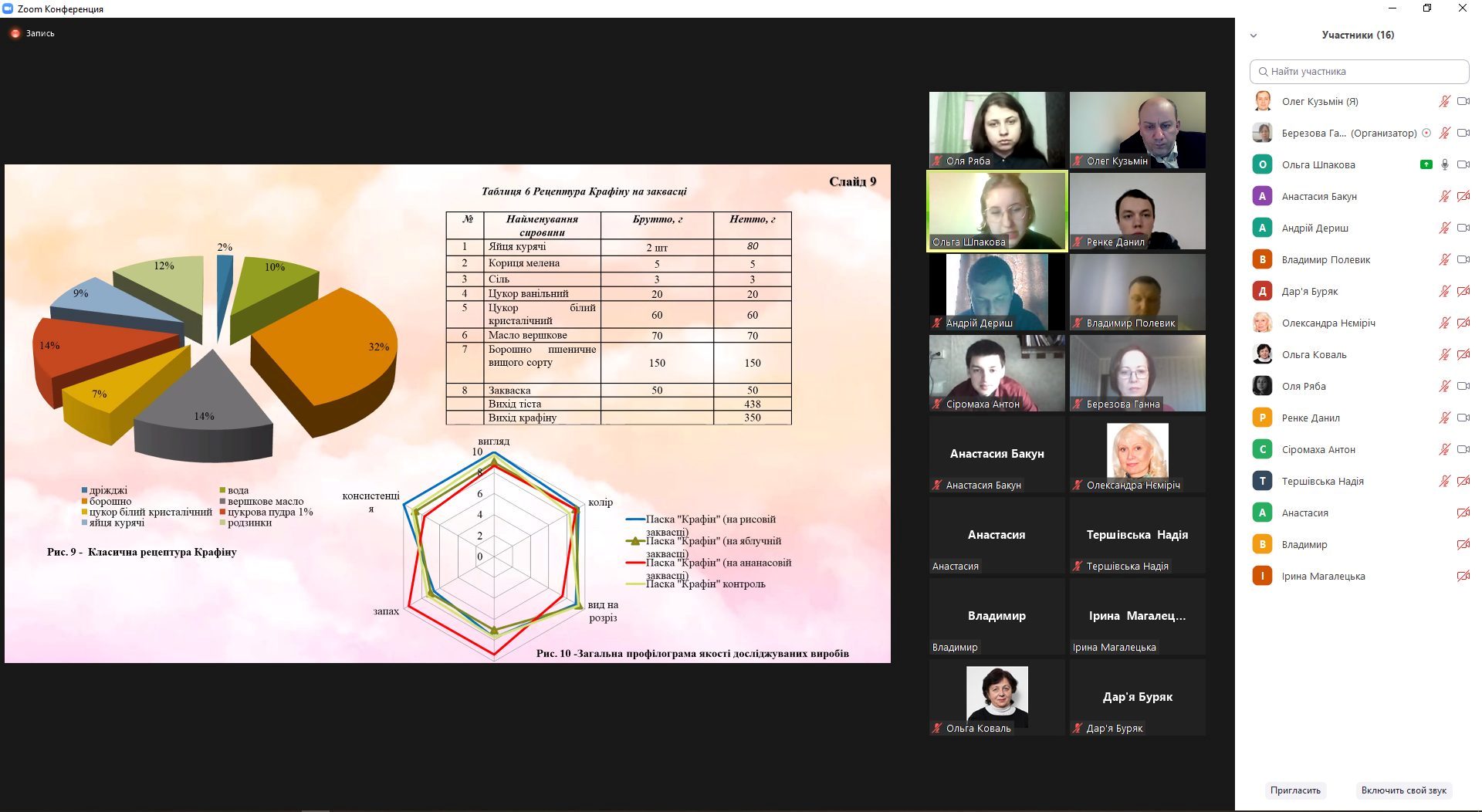Click Сіромаха Антон's camera icon in participants list
The width and height of the screenshot is (1482, 812).
pyautogui.click(x=1463, y=449)
